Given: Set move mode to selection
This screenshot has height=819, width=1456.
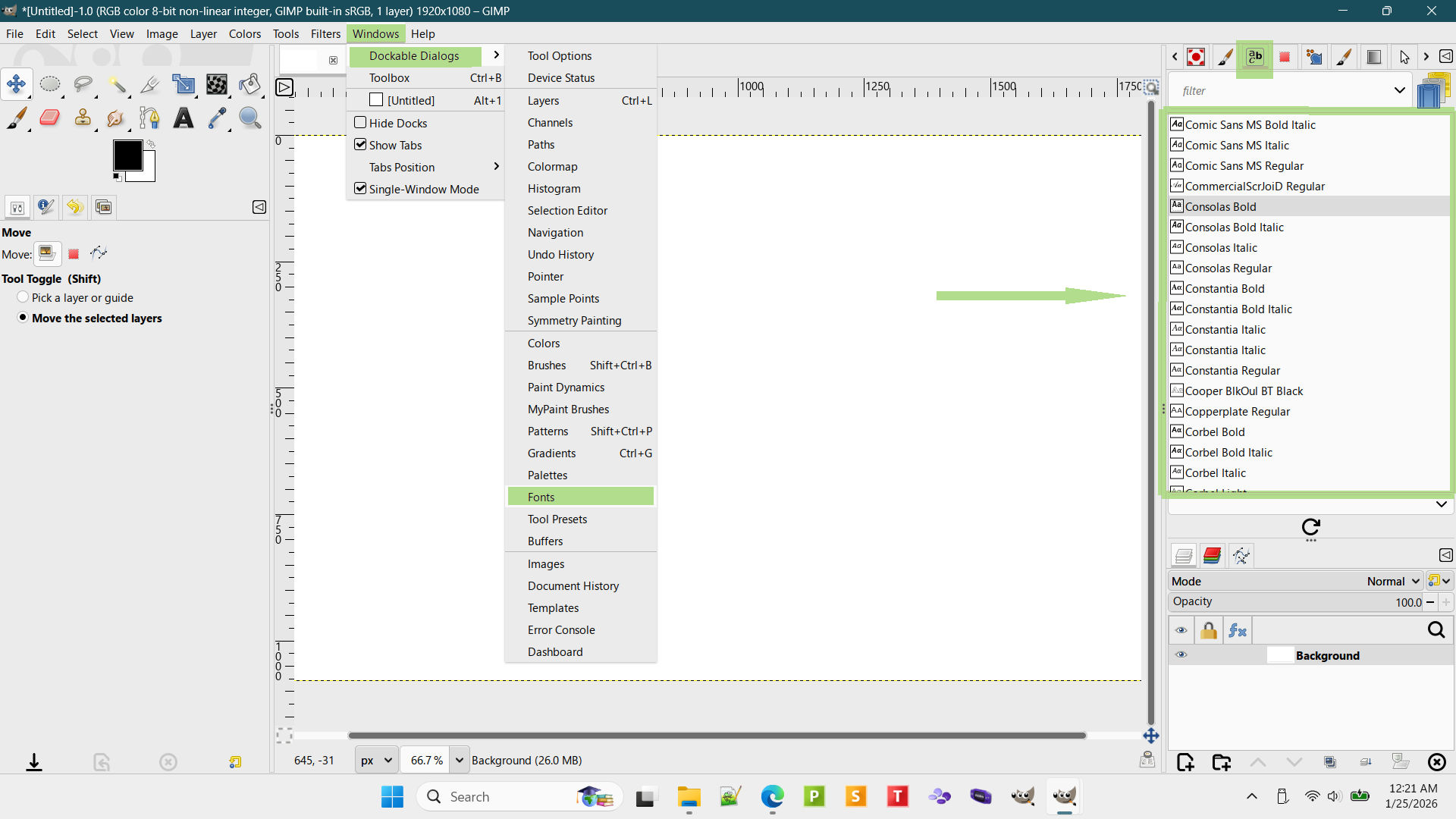Looking at the screenshot, I should click(74, 254).
